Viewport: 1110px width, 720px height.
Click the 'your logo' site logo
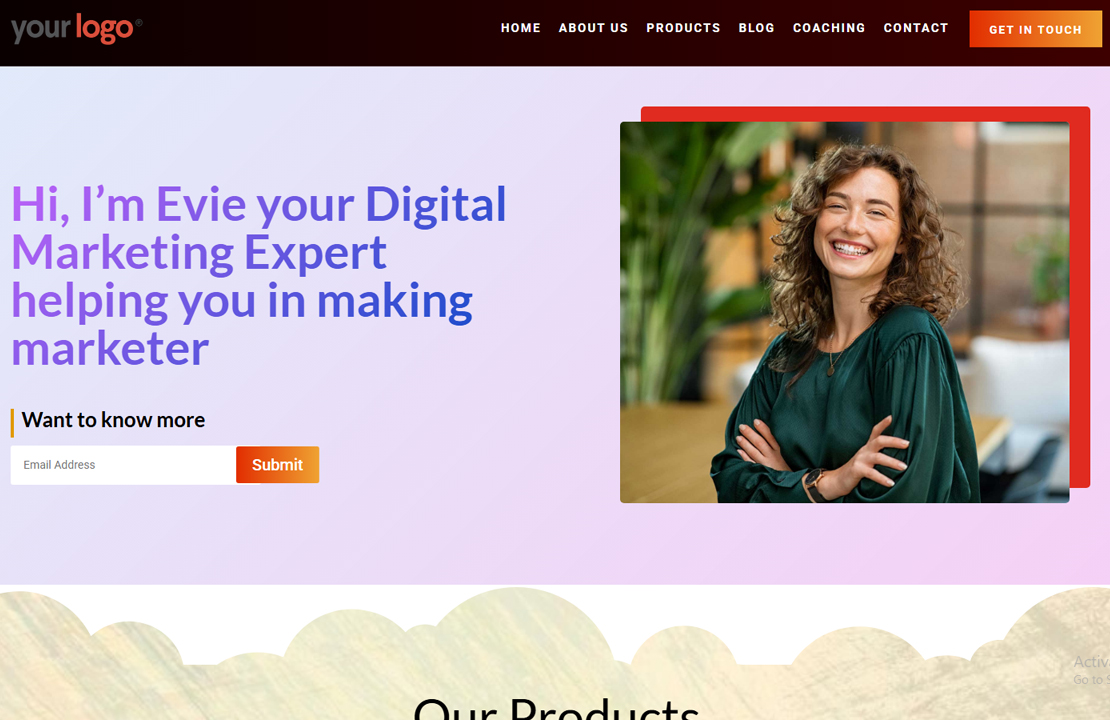72,29
